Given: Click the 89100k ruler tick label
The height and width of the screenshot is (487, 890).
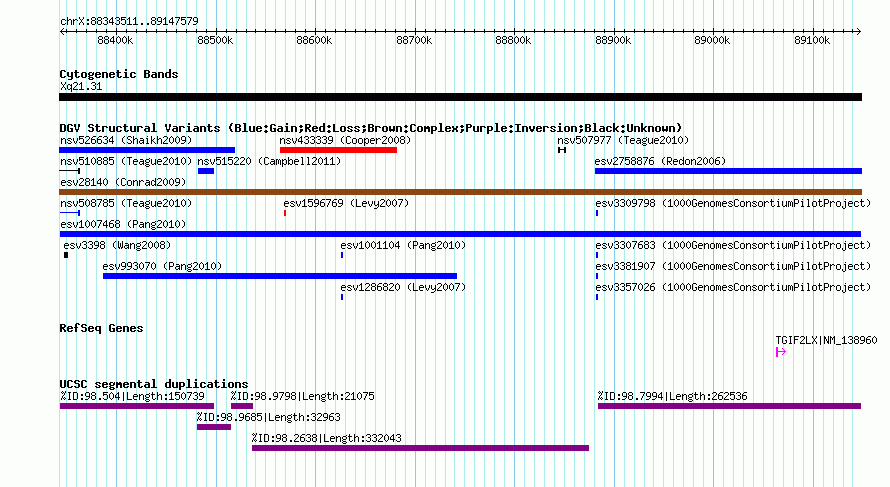Looking at the screenshot, I should 812,40.
